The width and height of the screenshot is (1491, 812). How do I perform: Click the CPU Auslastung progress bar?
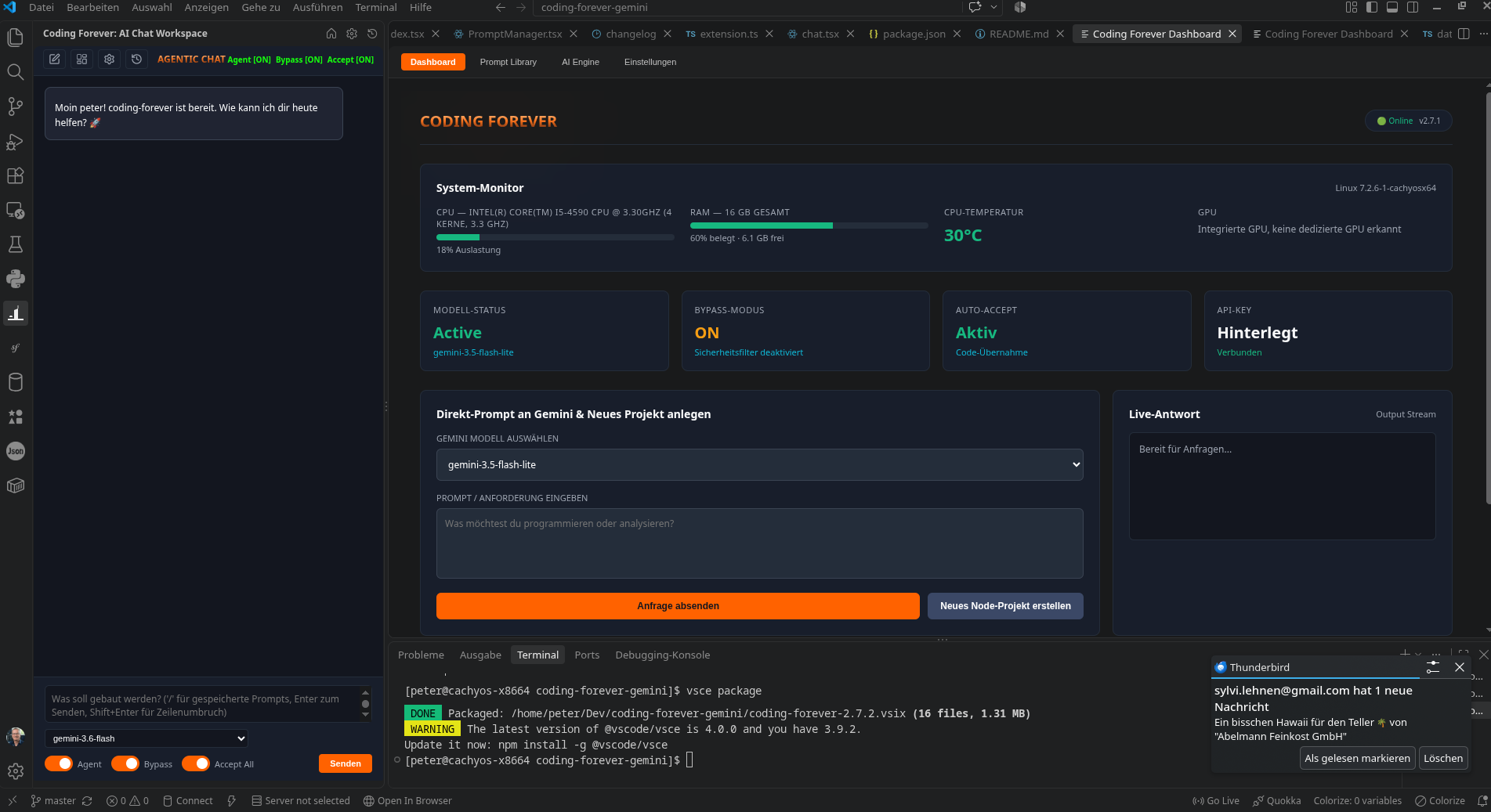coord(556,237)
